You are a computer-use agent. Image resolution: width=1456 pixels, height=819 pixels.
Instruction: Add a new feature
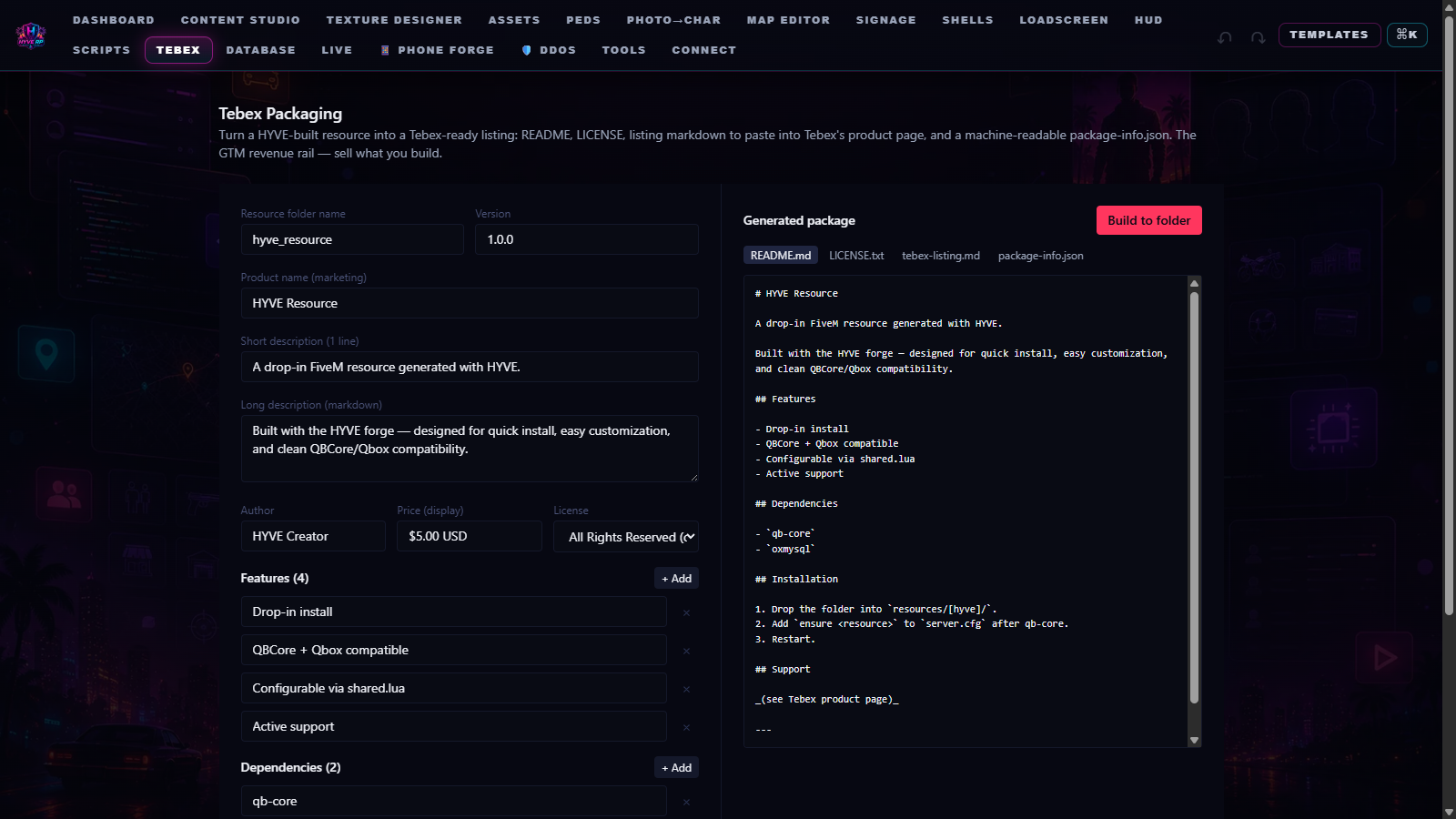(676, 579)
